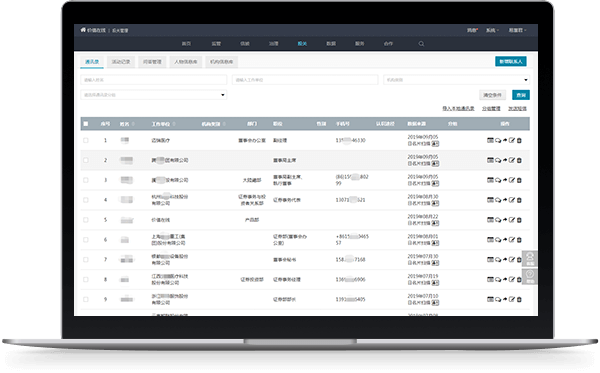Click the blue query button beside clear conditions
This screenshot has width=600, height=373.
click(x=521, y=95)
